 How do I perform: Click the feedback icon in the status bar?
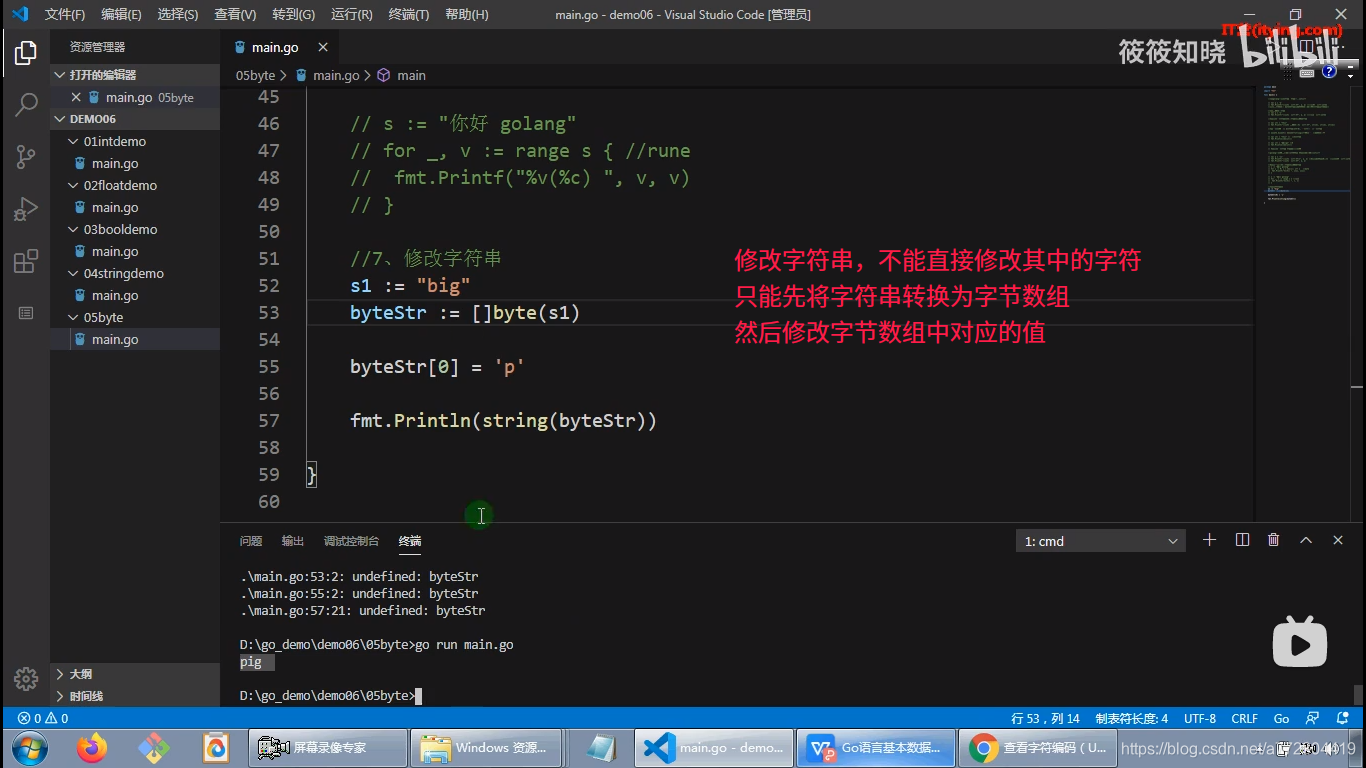(x=1312, y=718)
